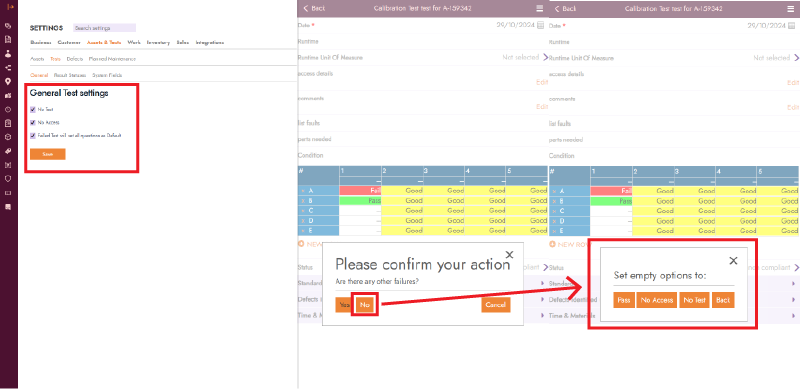Open the Integrations settings tab

click(x=210, y=42)
